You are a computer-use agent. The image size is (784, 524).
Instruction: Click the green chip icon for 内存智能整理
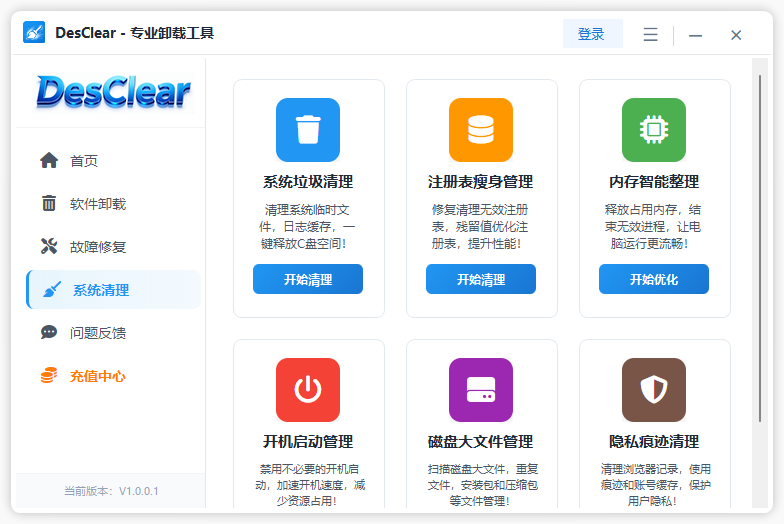click(654, 130)
